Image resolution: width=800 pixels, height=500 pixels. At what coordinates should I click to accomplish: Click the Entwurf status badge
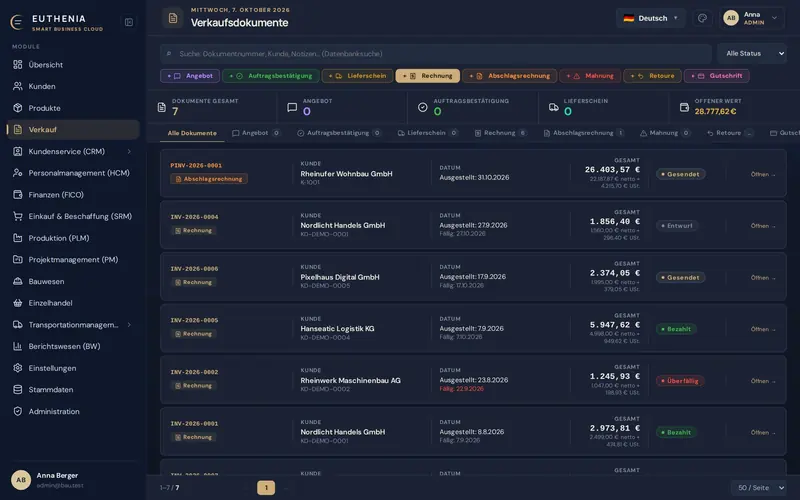[x=677, y=226]
